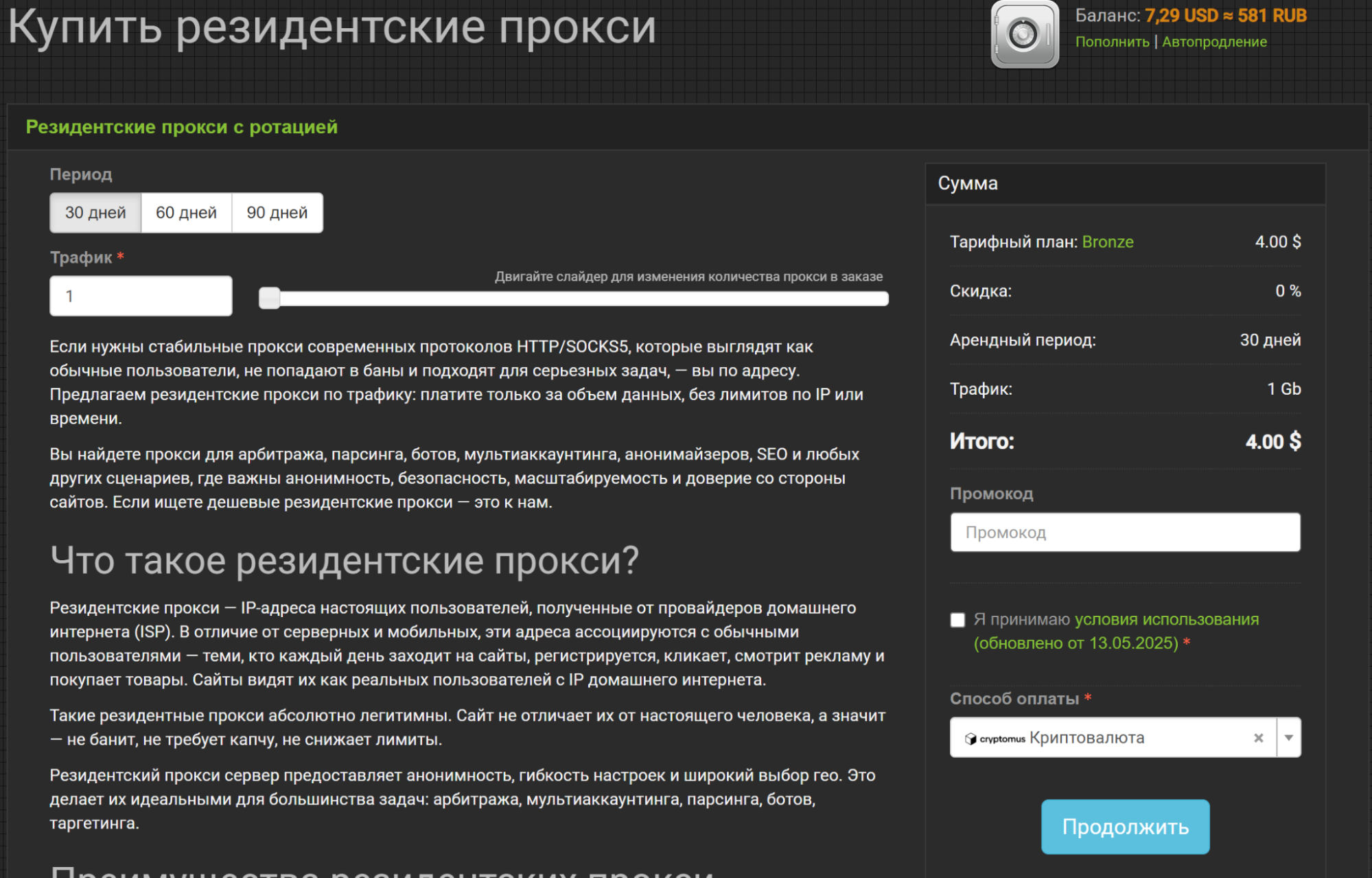Screen dimensions: 1372x878
Task: Open the Резидентские прокси с ротацией section
Action: (182, 126)
